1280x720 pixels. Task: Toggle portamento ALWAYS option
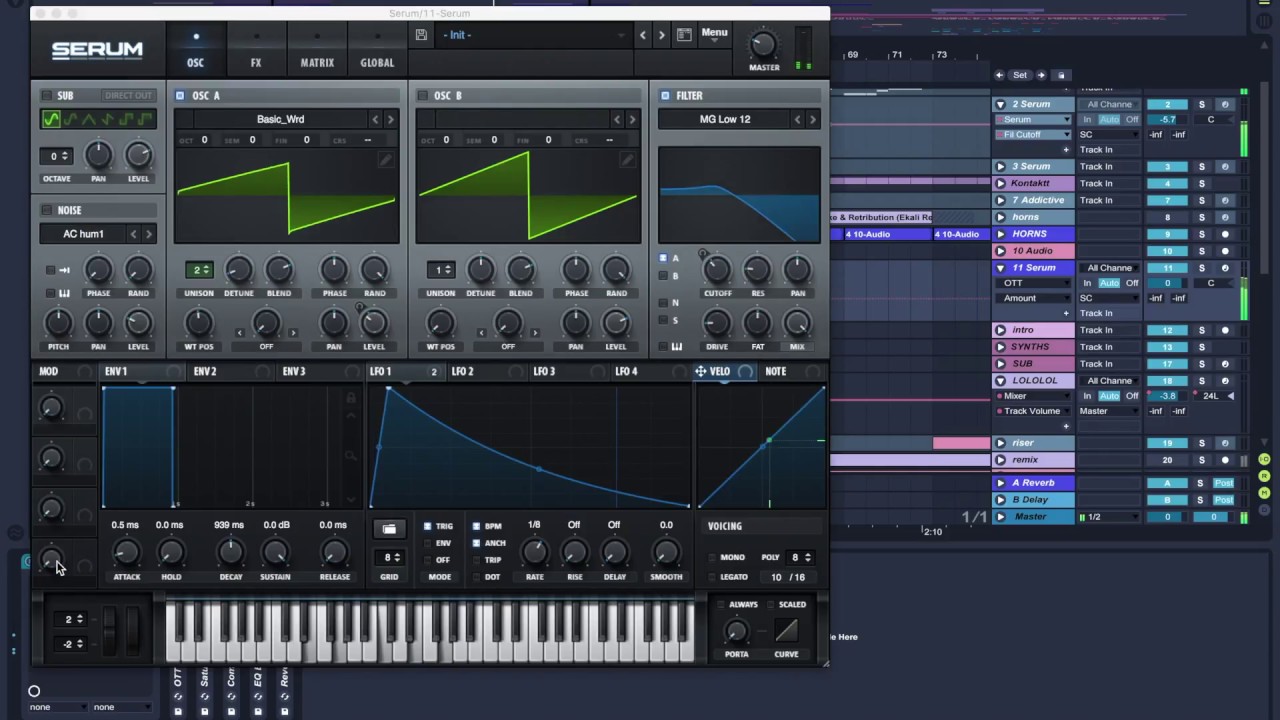point(722,605)
